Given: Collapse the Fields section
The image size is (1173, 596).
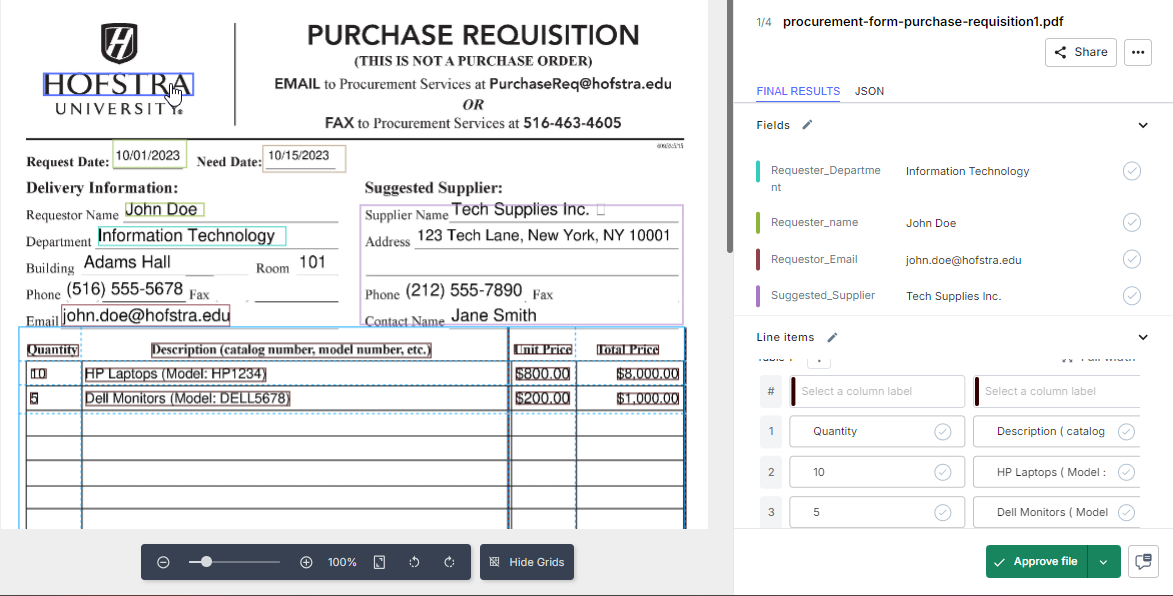Looking at the screenshot, I should [x=1142, y=125].
